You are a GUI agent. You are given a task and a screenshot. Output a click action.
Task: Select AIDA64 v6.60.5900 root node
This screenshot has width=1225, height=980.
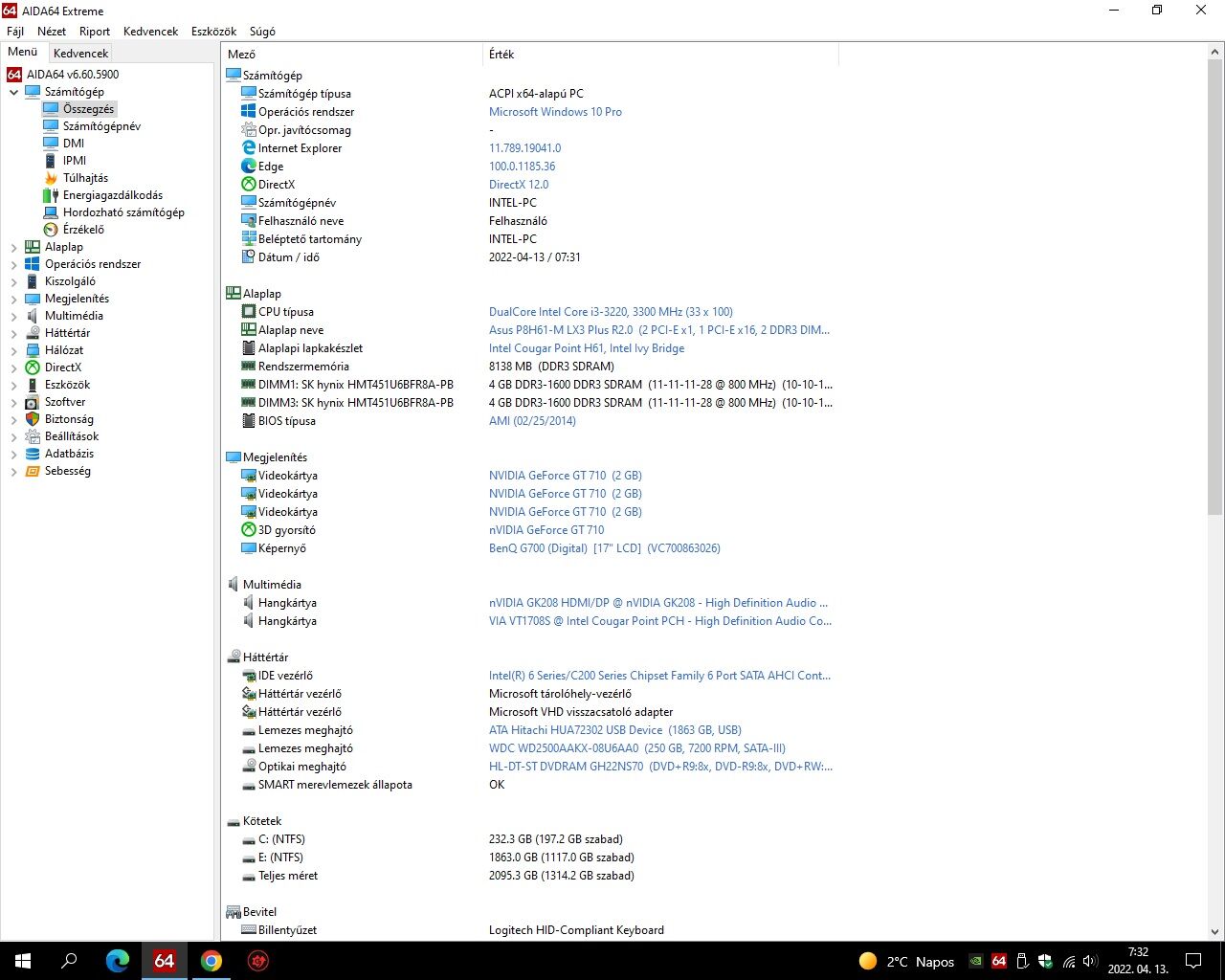[73, 75]
